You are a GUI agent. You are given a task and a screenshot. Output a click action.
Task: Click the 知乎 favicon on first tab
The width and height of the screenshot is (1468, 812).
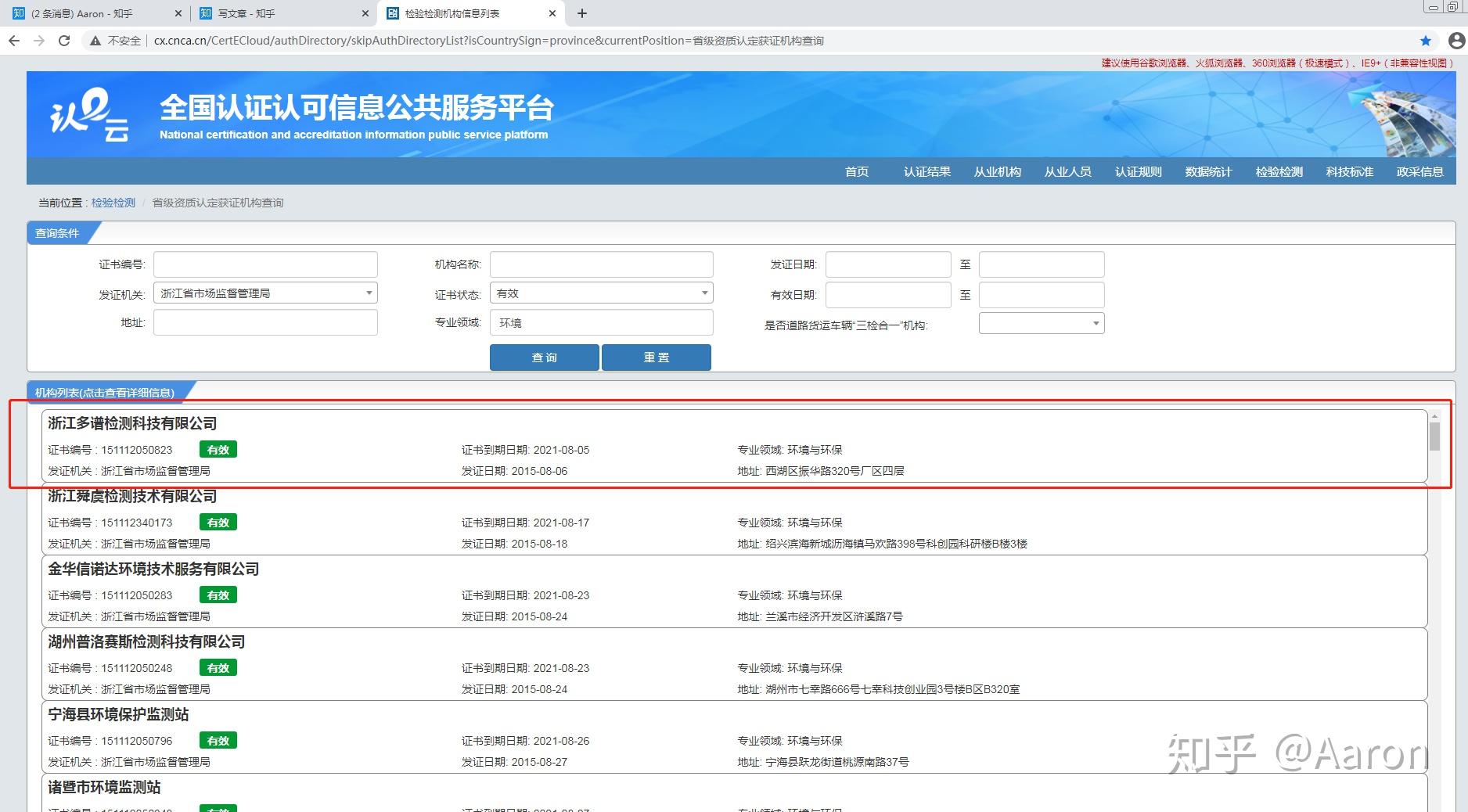point(19,13)
